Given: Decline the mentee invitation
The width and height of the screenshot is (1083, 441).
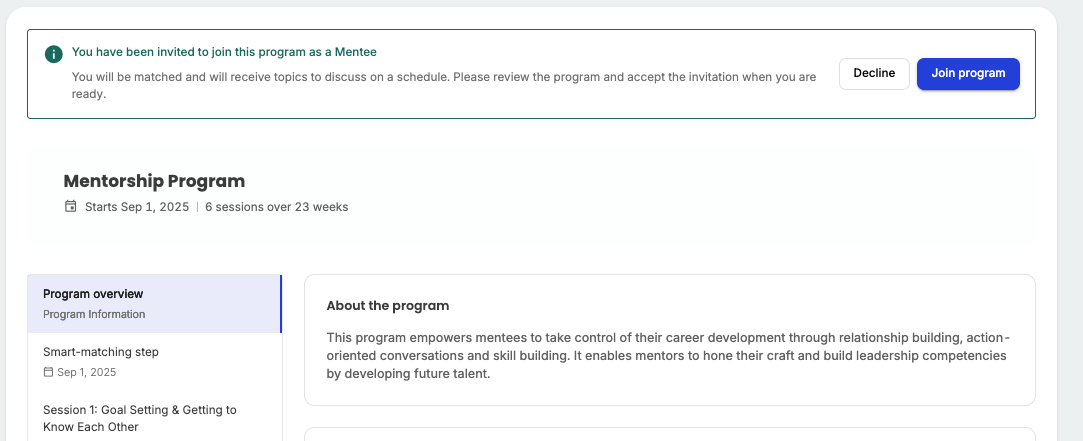Looking at the screenshot, I should 874,73.
